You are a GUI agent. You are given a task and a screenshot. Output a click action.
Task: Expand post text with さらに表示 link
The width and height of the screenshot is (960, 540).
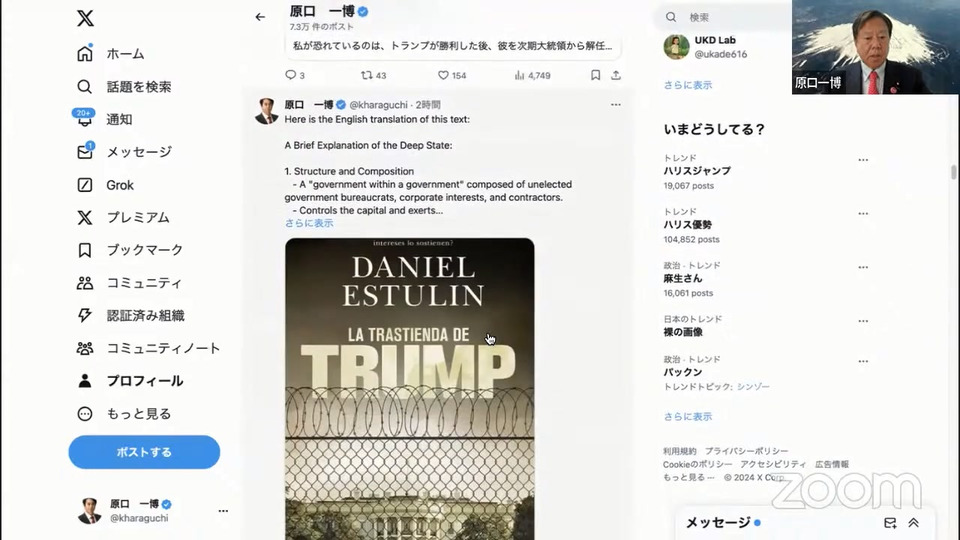click(309, 223)
